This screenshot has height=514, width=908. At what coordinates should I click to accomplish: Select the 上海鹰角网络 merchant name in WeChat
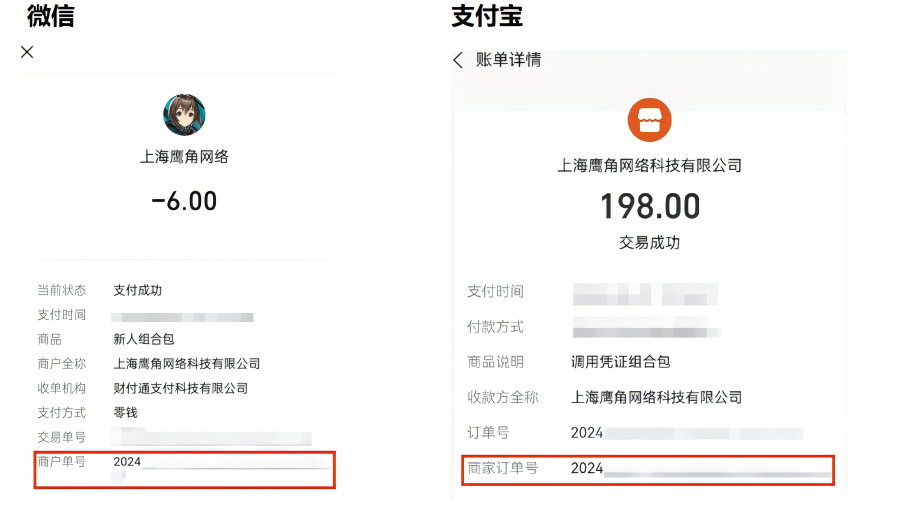click(184, 157)
